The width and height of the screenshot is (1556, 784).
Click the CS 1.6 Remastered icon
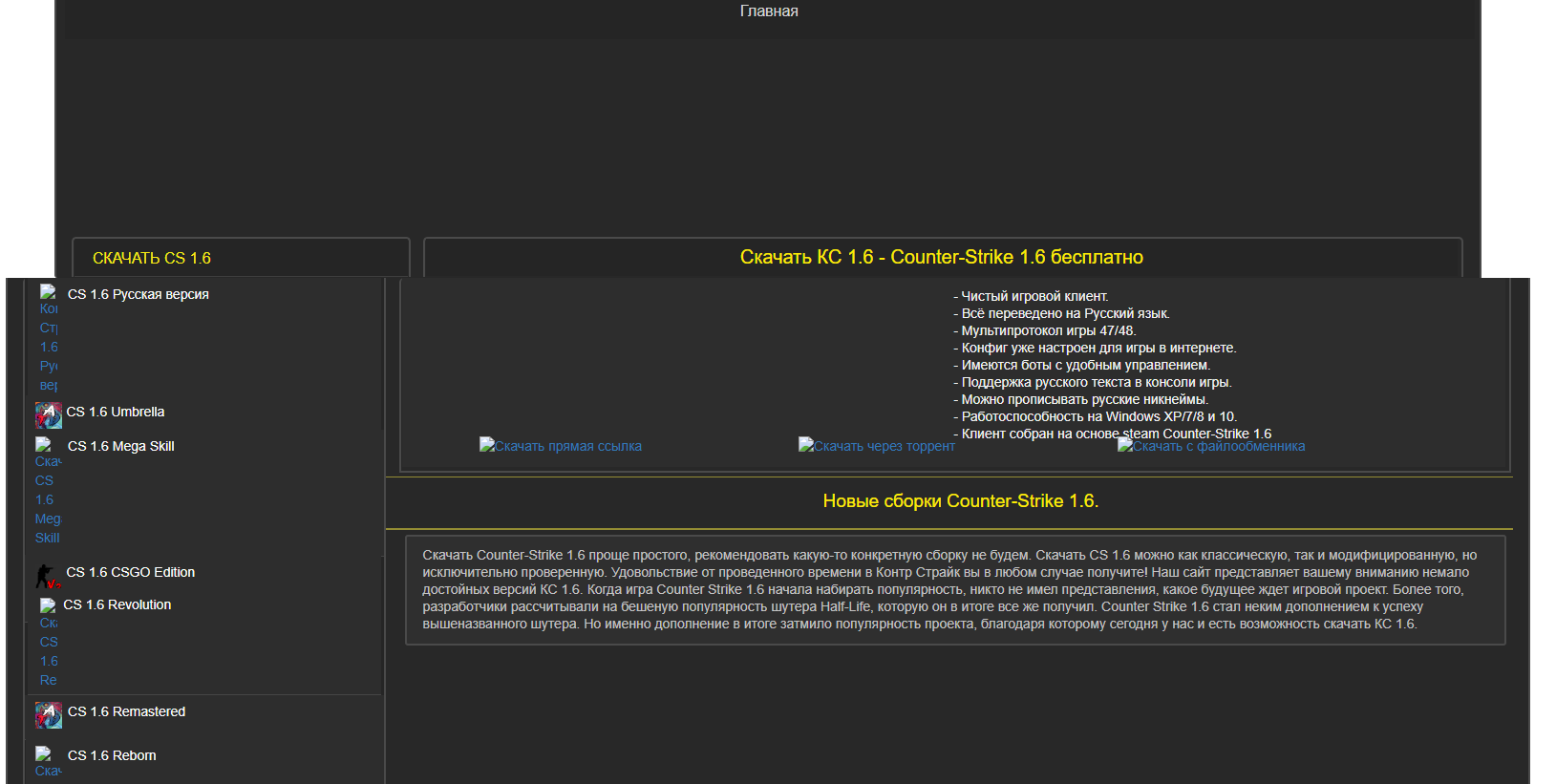click(49, 715)
